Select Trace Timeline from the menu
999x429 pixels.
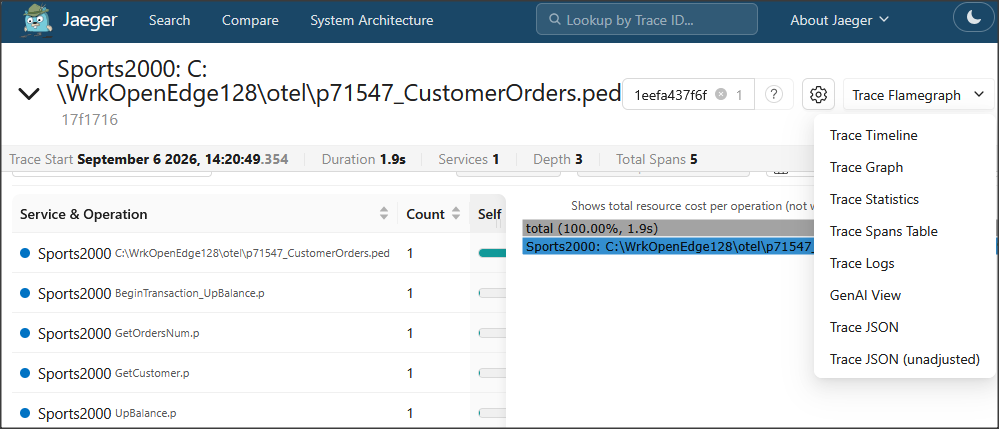(873, 135)
